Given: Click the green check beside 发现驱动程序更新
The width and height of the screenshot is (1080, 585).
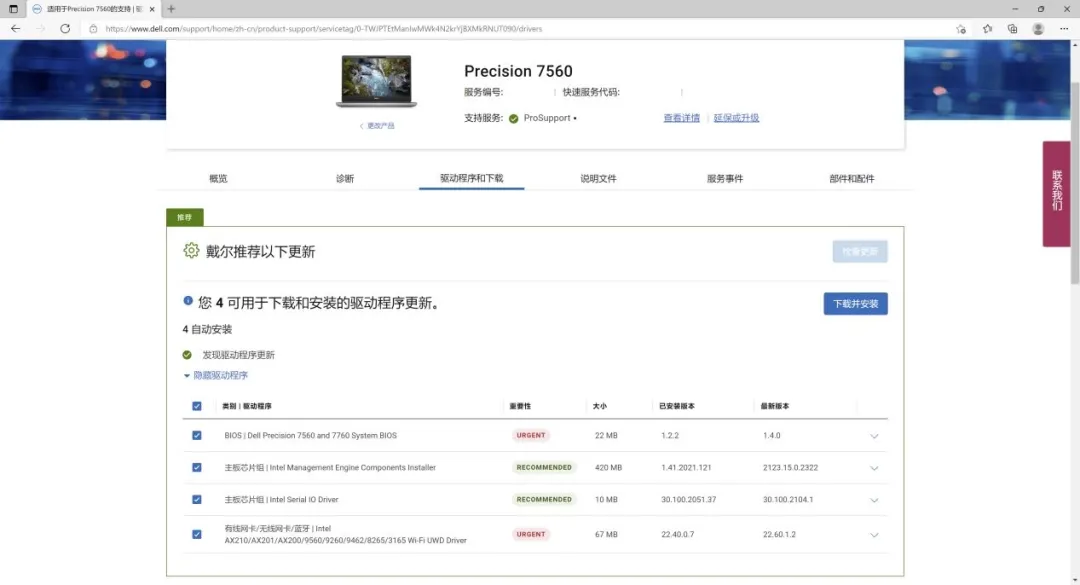Looking at the screenshot, I should [x=187, y=355].
